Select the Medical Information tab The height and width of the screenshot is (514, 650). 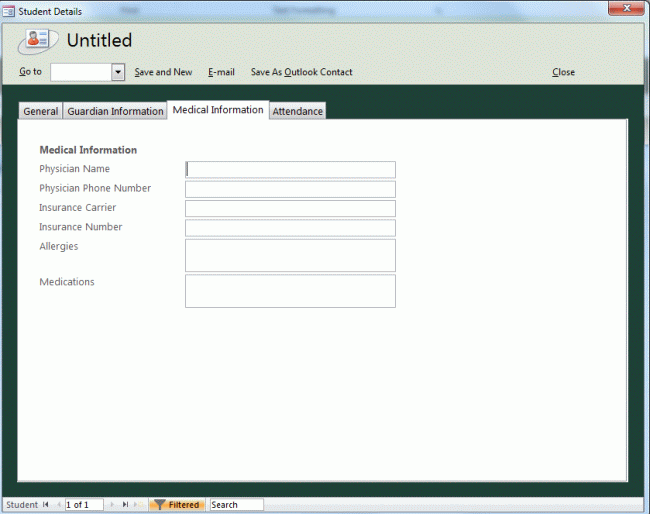218,110
